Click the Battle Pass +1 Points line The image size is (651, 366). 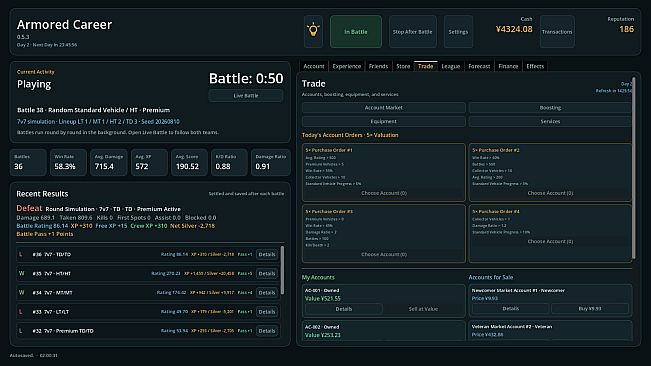pos(45,234)
